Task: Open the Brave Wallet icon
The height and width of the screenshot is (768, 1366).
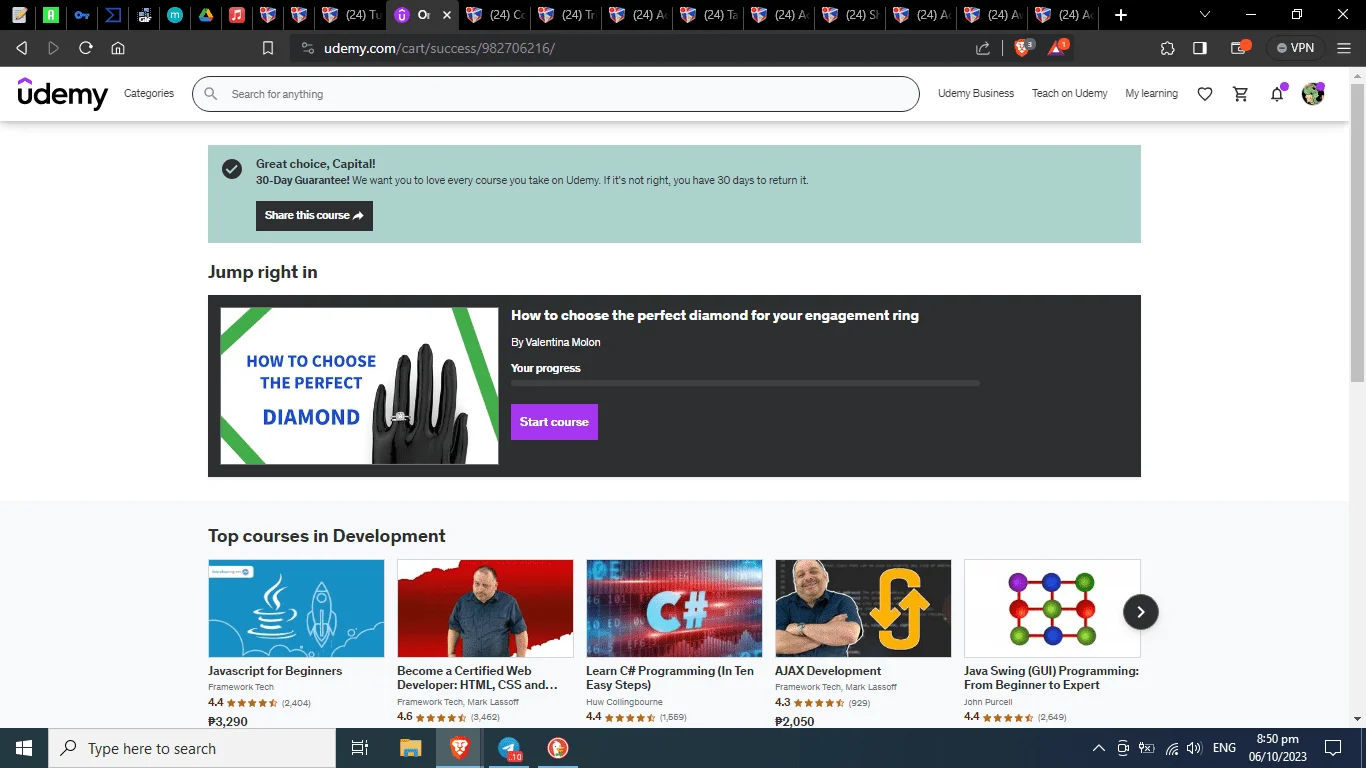Action: click(x=1240, y=47)
